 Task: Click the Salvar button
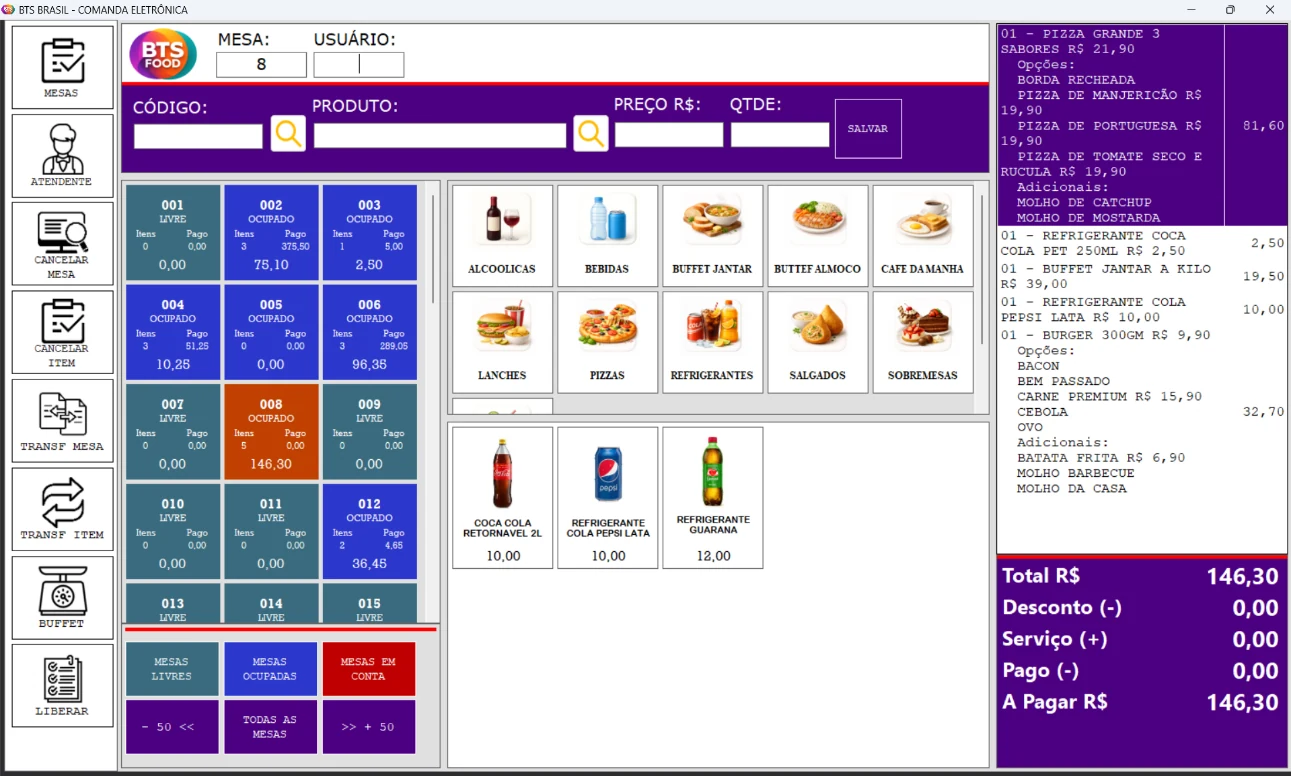tap(868, 129)
